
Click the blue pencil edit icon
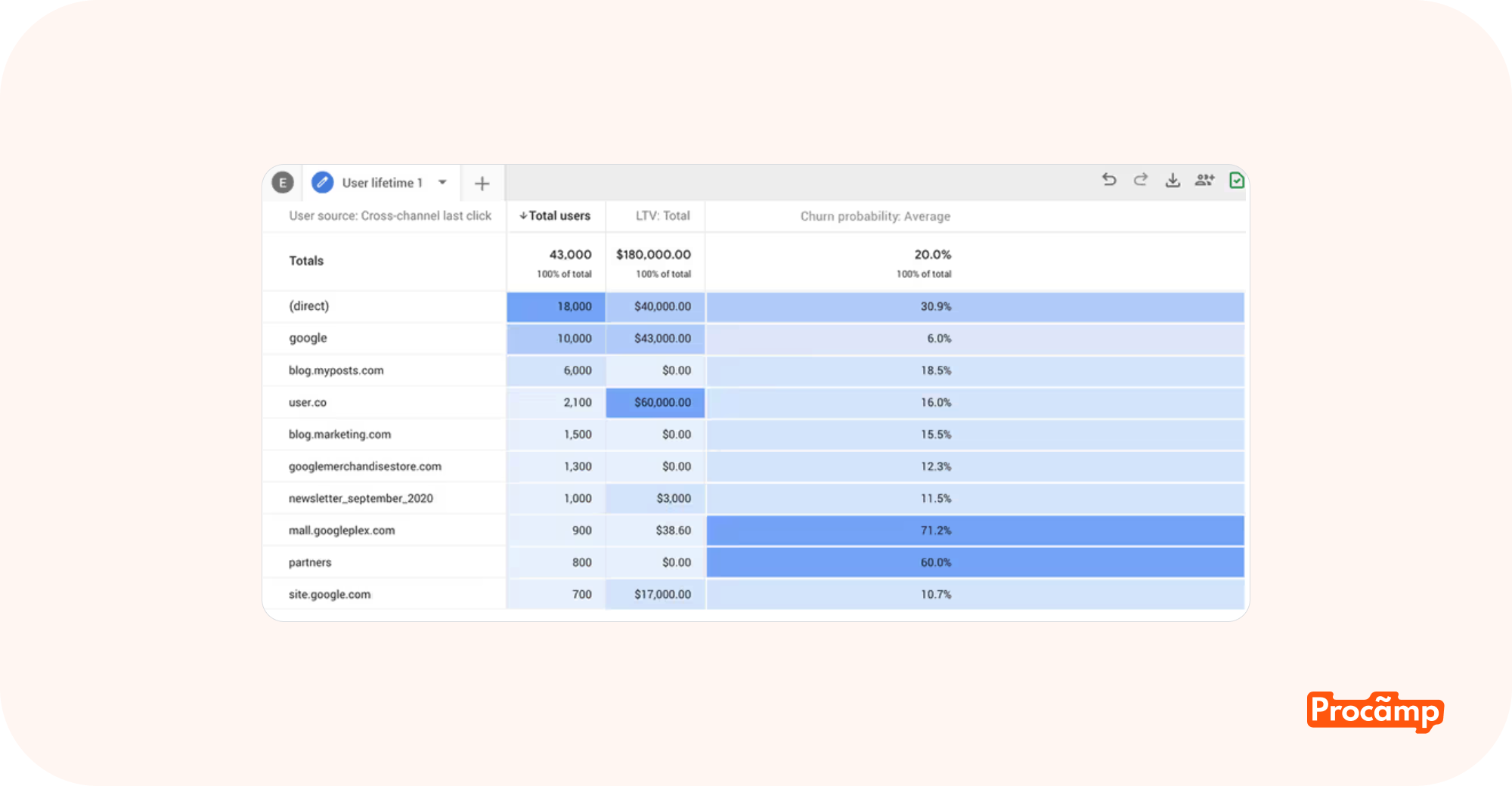coord(322,182)
